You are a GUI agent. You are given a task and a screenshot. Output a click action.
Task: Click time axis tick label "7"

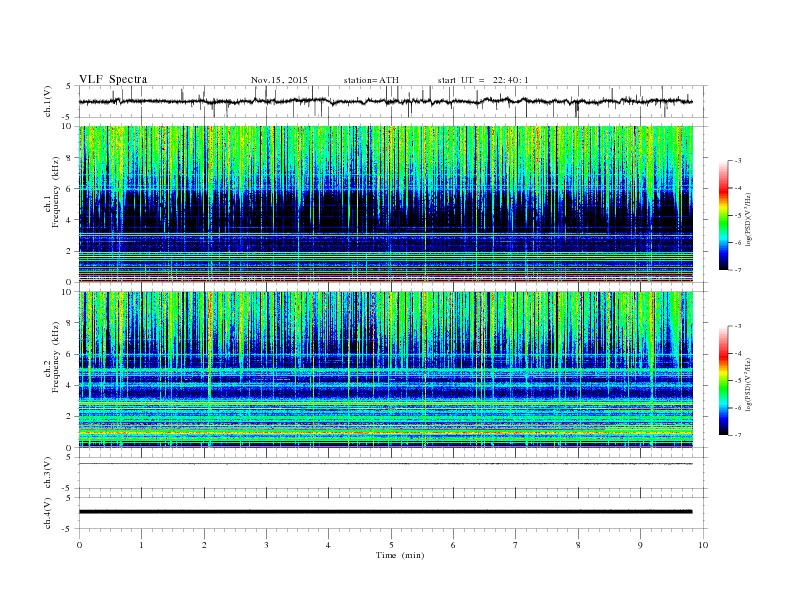click(516, 545)
